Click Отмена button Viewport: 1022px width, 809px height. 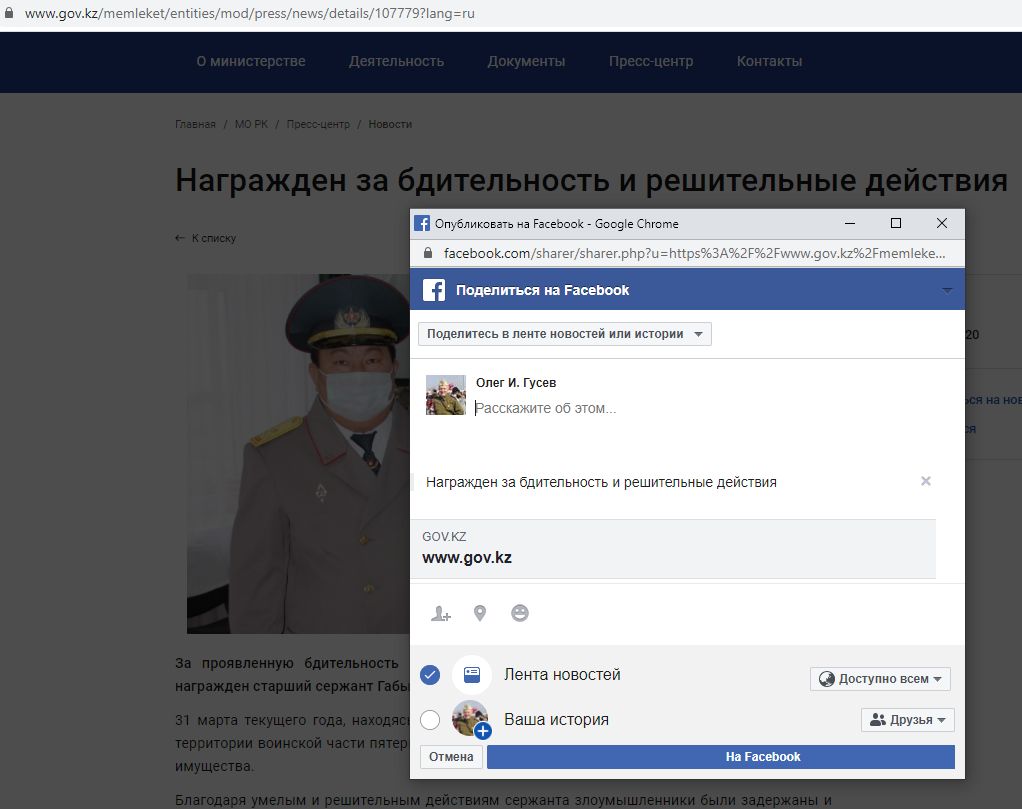coord(451,757)
